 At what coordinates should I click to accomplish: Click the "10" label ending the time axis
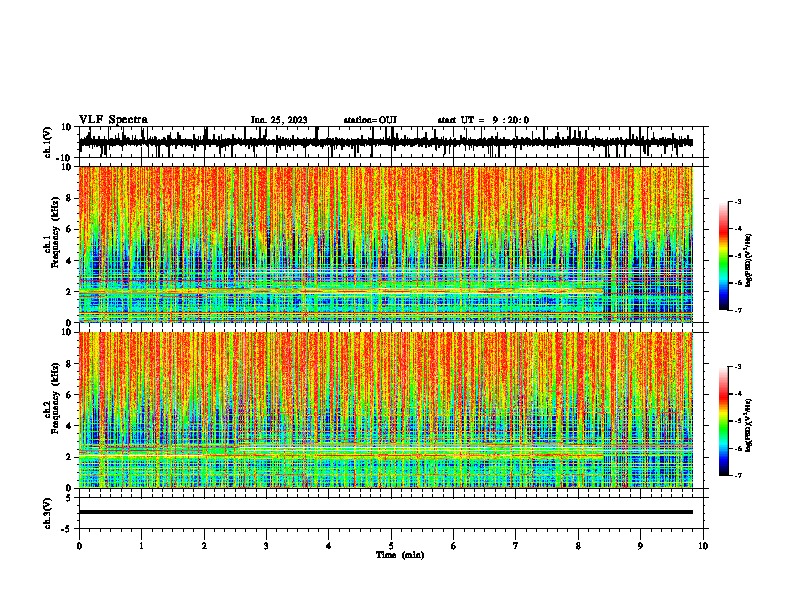click(x=703, y=546)
